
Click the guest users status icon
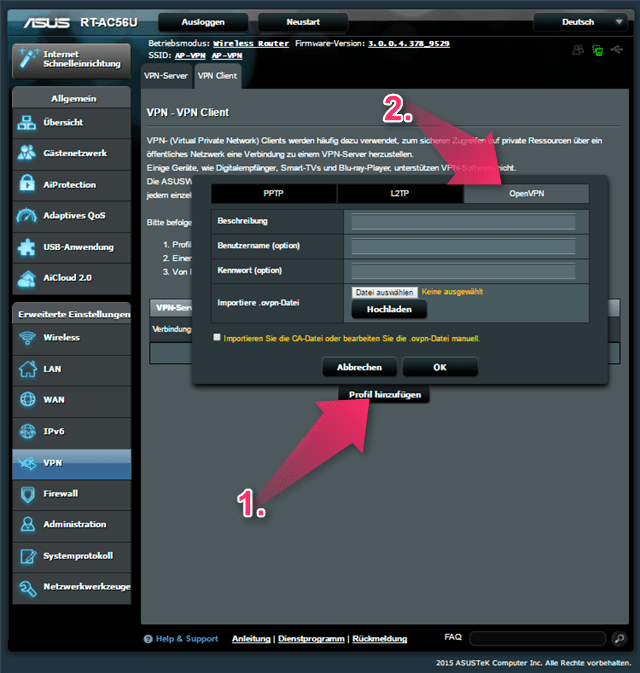[578, 50]
